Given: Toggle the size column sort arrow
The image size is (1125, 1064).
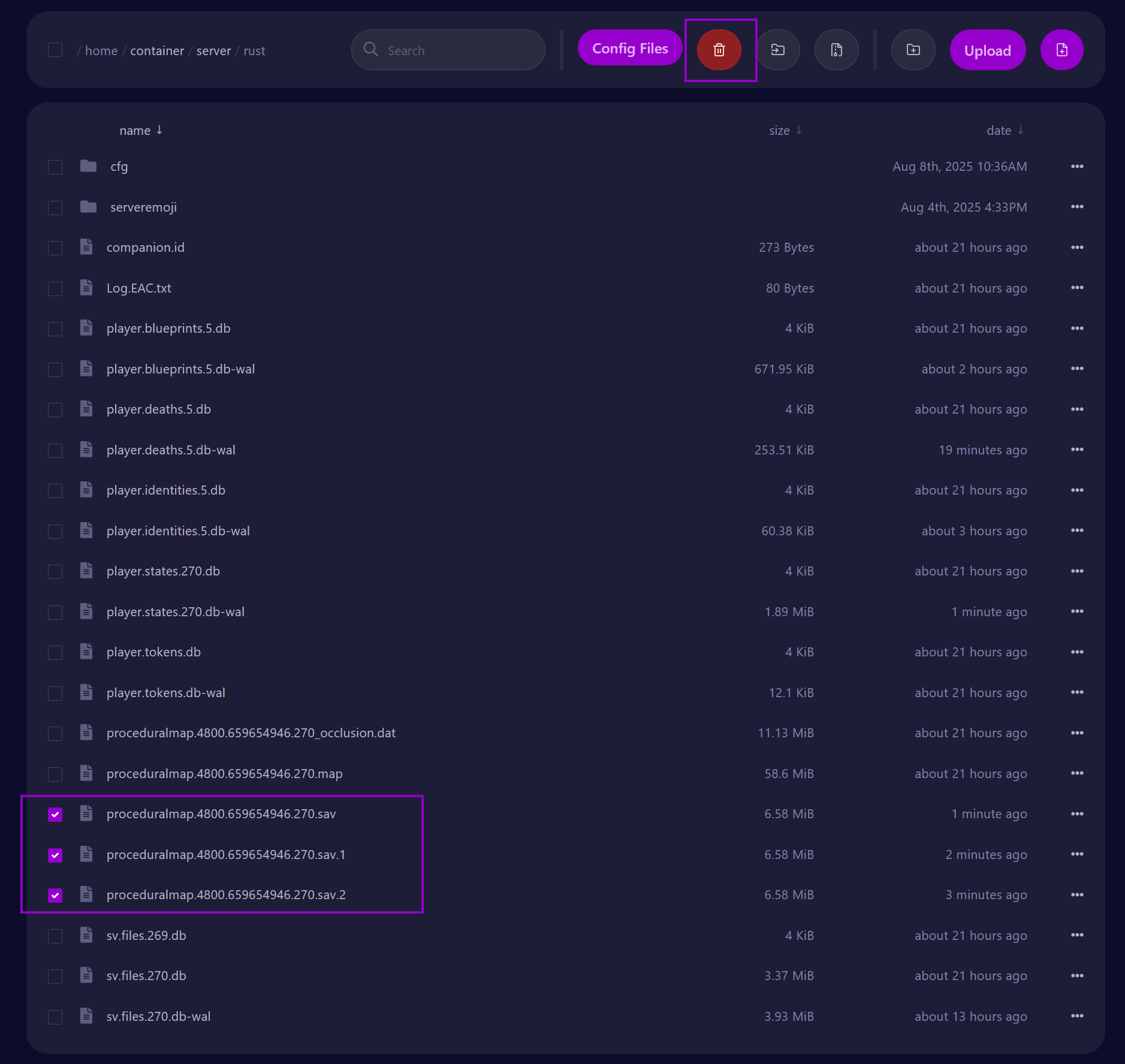Looking at the screenshot, I should [800, 129].
